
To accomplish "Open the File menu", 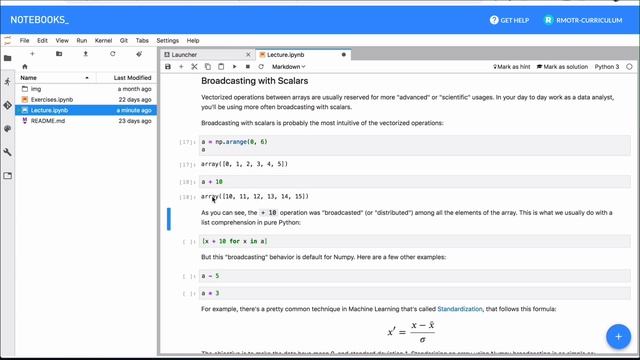I will [x=24, y=40].
